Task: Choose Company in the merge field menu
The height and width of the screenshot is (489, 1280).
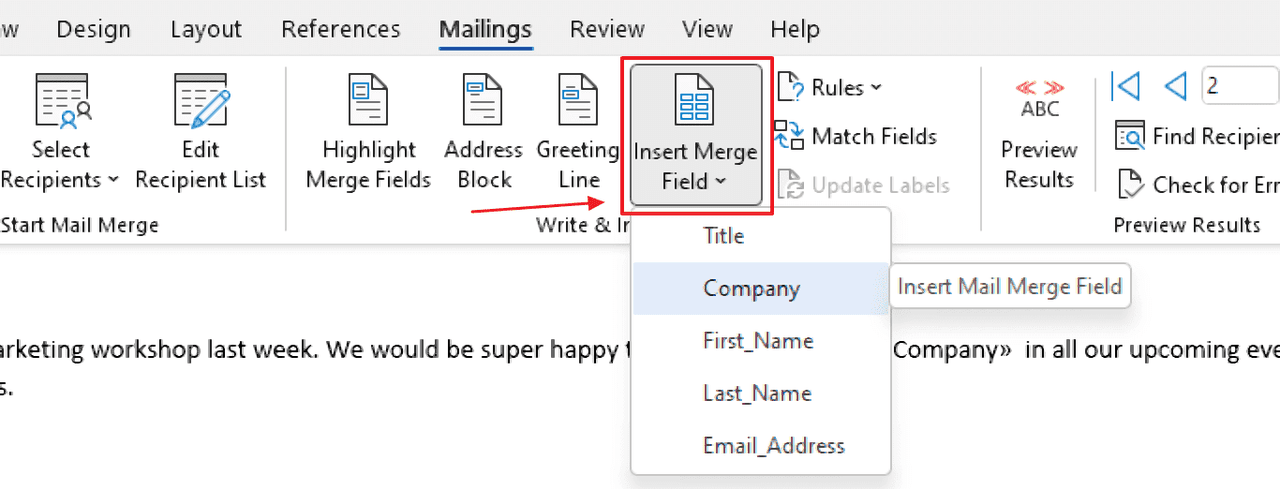Action: tap(751, 289)
